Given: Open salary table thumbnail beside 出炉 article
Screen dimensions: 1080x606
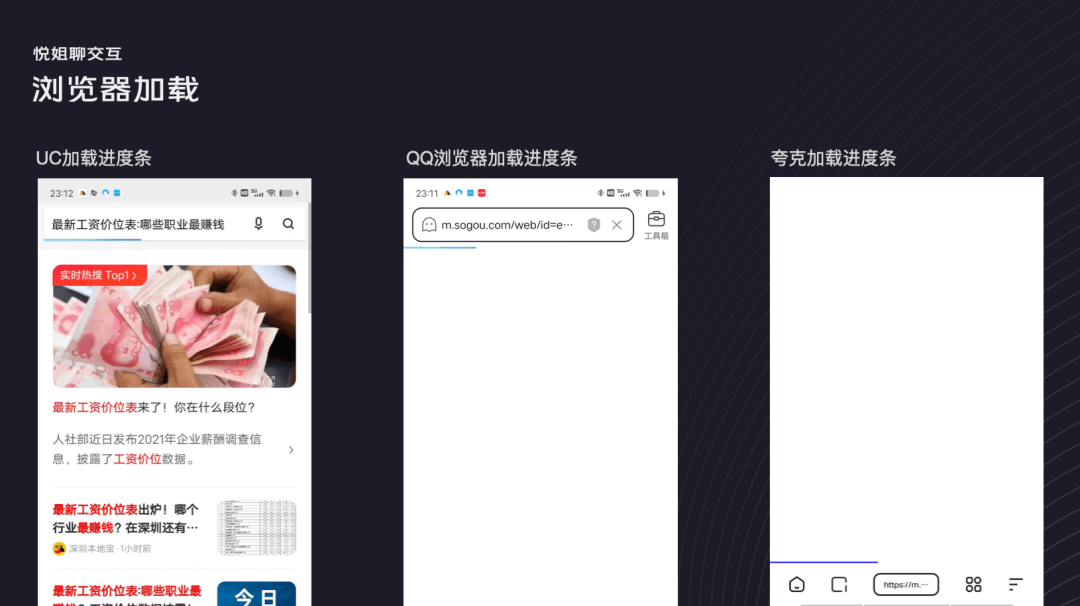Looking at the screenshot, I should (x=257, y=528).
